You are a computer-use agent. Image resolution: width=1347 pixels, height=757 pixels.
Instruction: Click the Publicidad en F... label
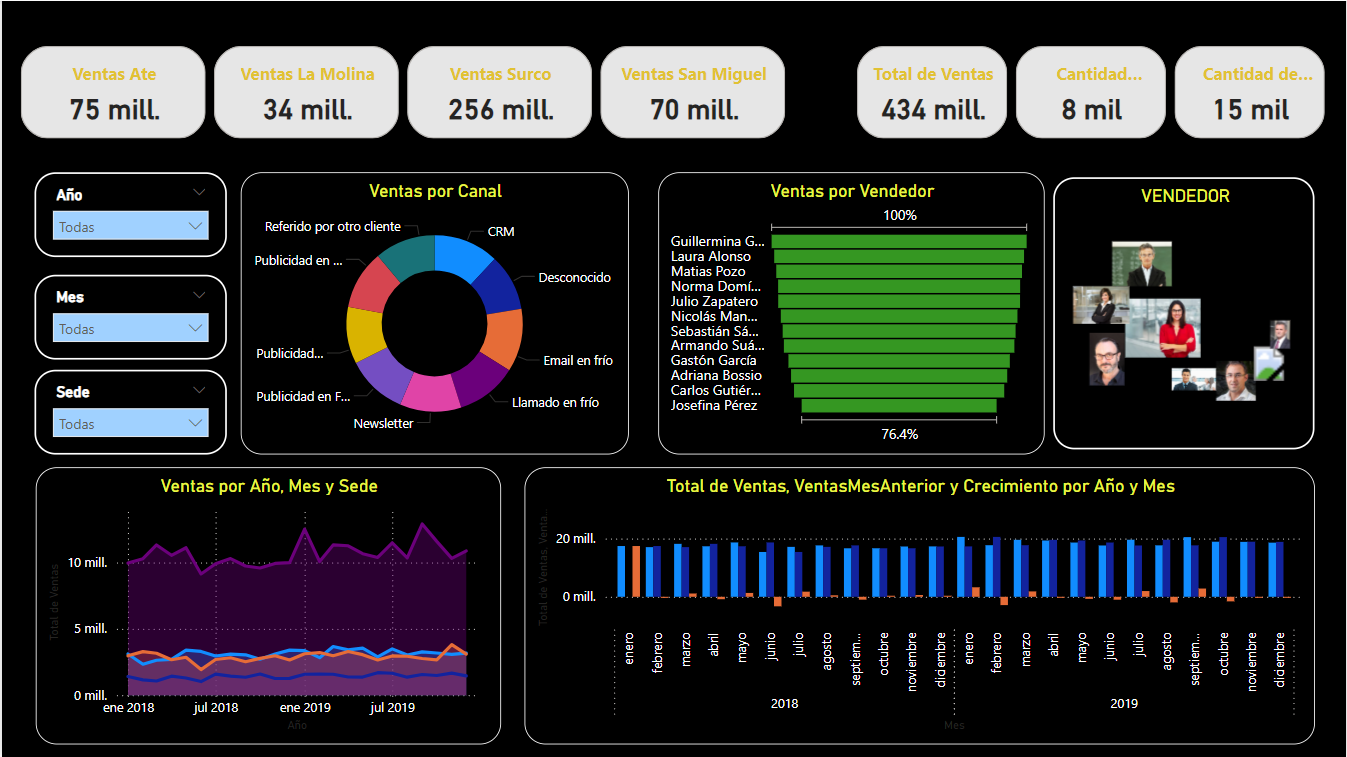click(x=304, y=396)
